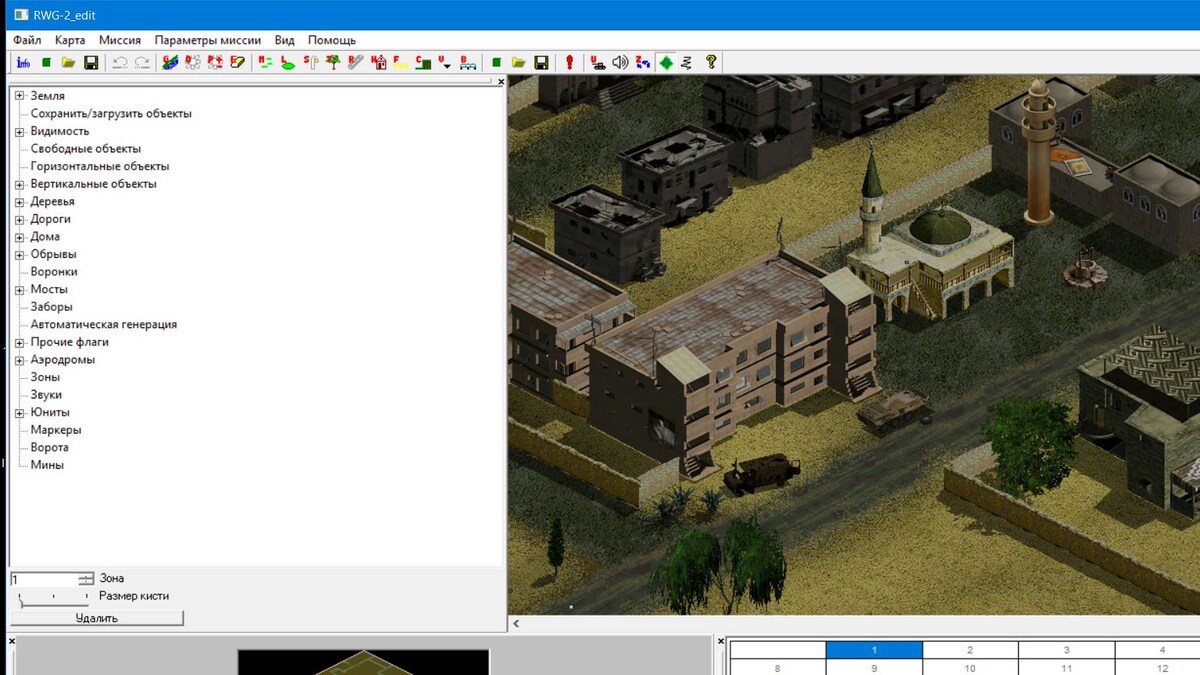Expand the Обрывы tree node
The image size is (1200, 675).
(19, 254)
